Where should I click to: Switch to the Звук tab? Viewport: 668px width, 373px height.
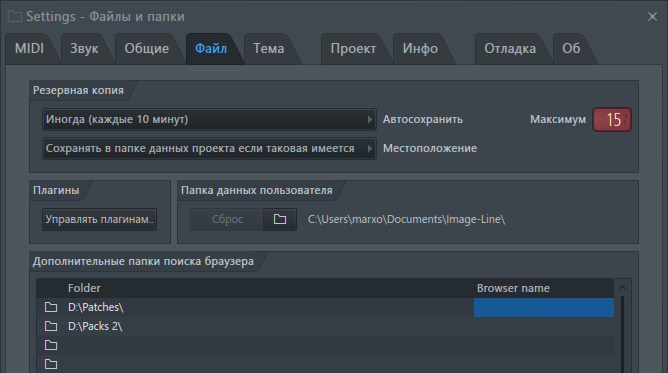[x=84, y=49]
